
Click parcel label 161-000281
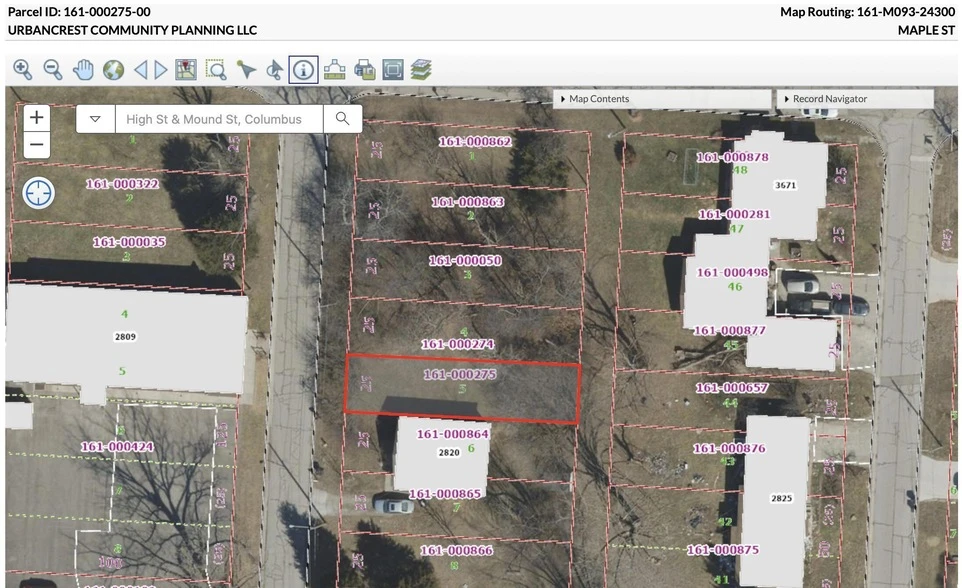click(734, 214)
